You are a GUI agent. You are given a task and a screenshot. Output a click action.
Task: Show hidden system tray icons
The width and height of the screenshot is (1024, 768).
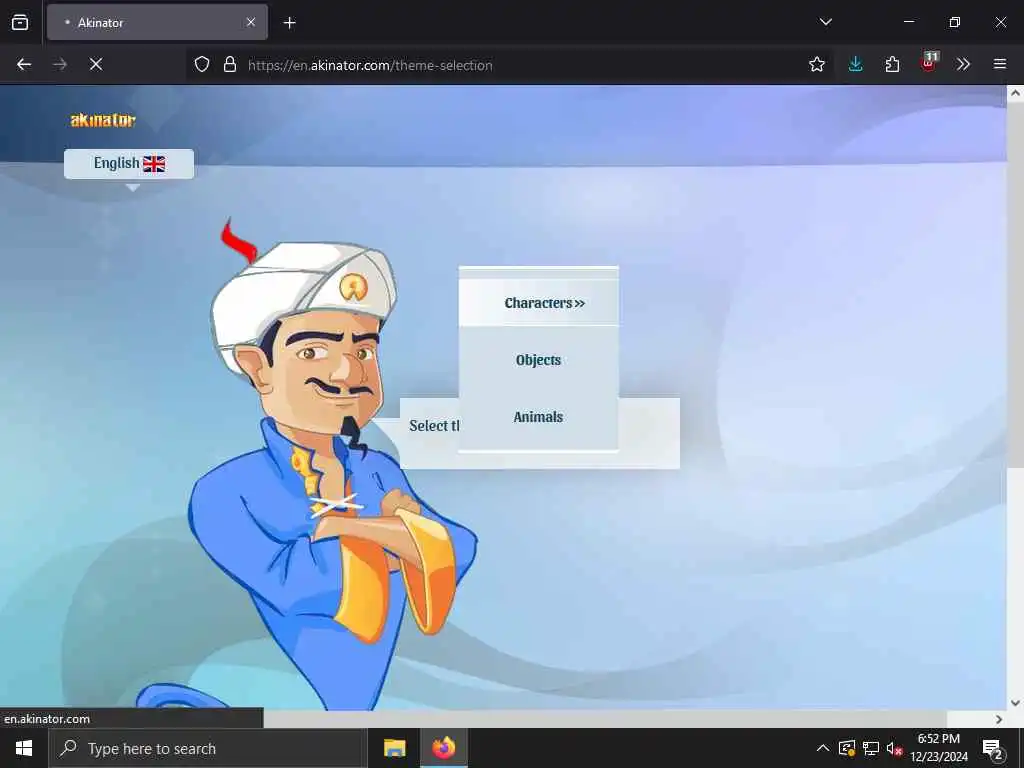(x=823, y=748)
